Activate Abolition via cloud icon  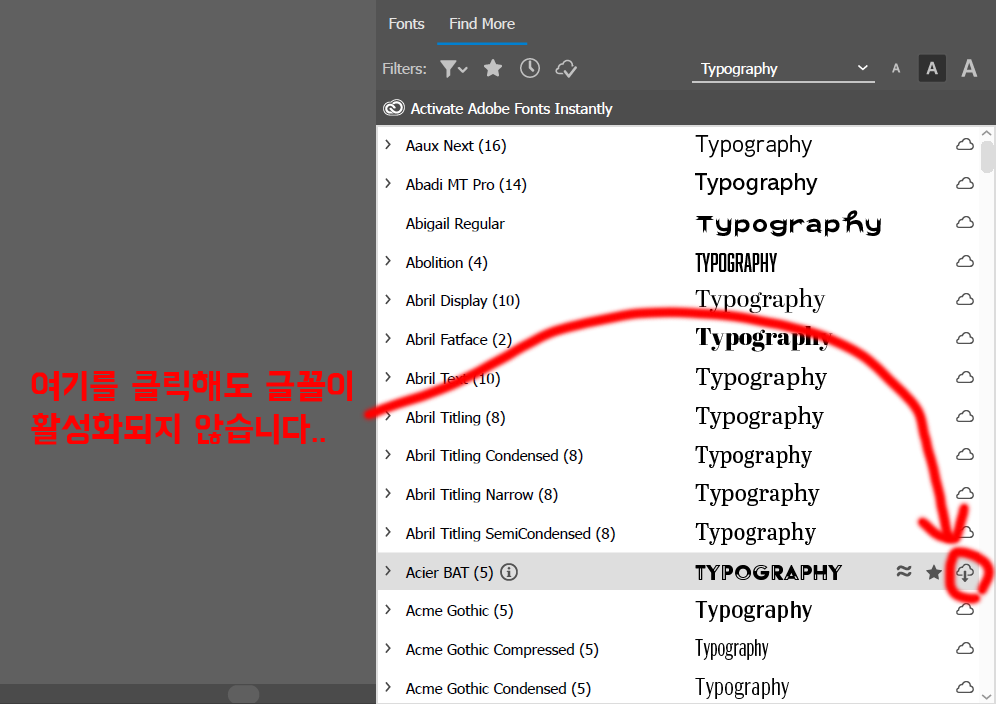pyautogui.click(x=965, y=261)
